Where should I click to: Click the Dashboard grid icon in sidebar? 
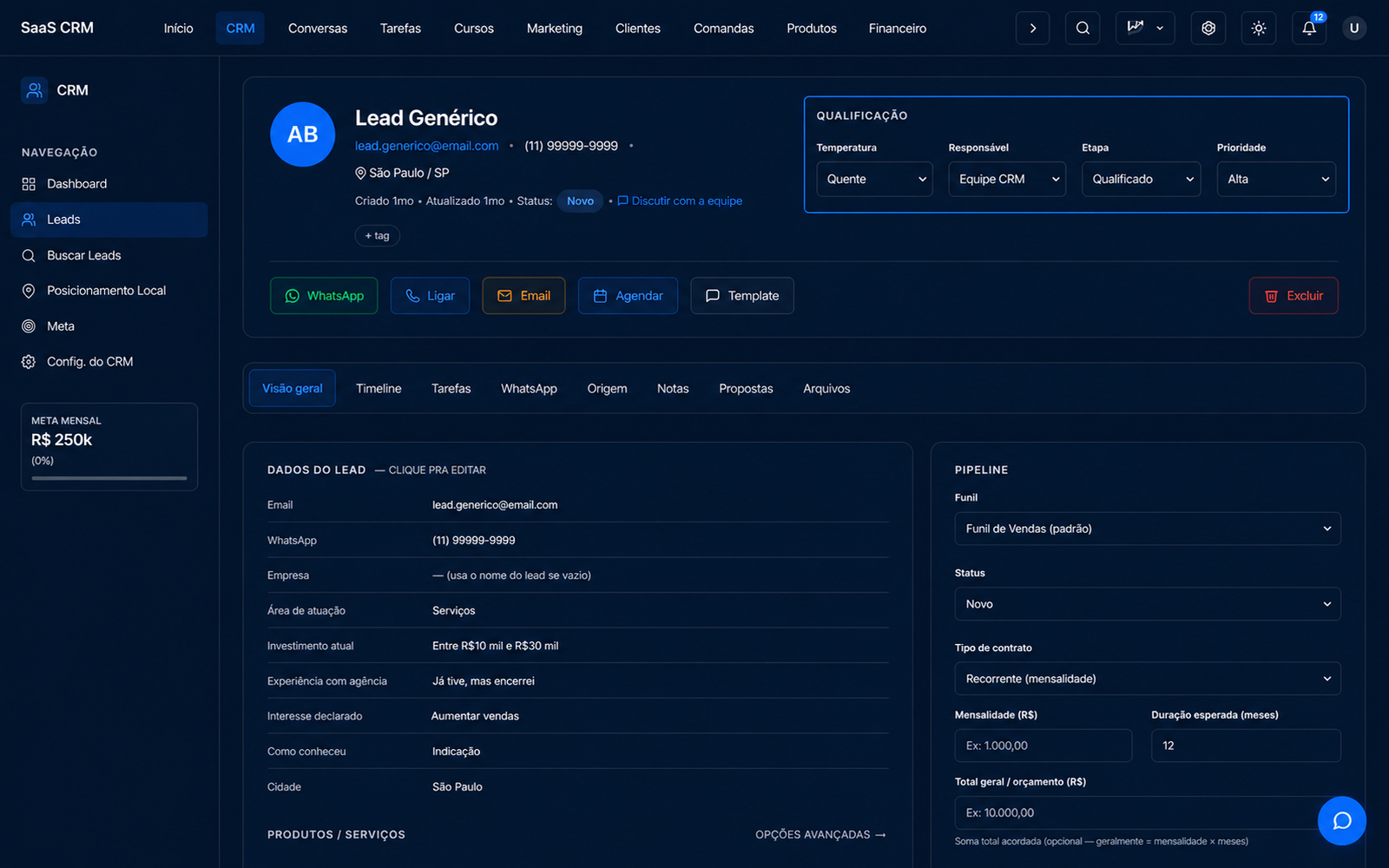[29, 184]
